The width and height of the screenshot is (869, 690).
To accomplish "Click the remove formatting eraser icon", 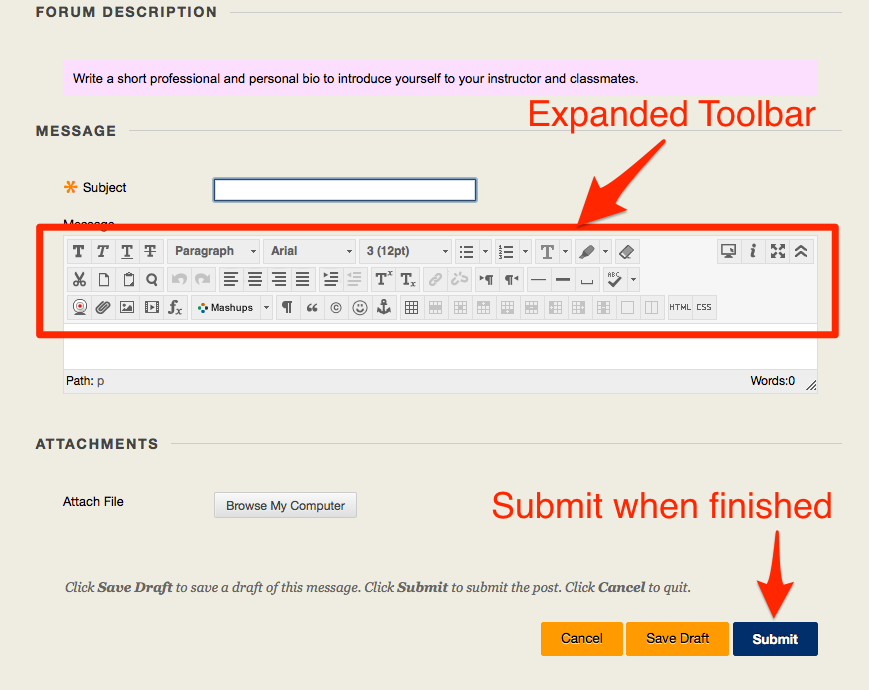I will (x=626, y=252).
